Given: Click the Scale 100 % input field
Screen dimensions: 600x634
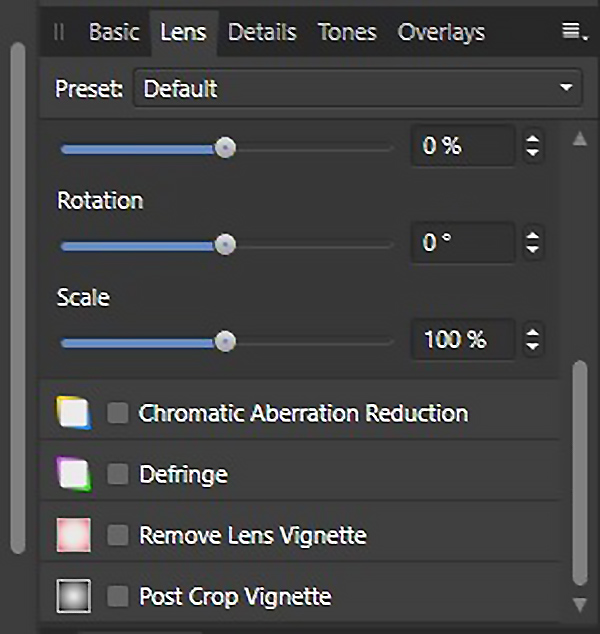Looking at the screenshot, I should [x=462, y=340].
